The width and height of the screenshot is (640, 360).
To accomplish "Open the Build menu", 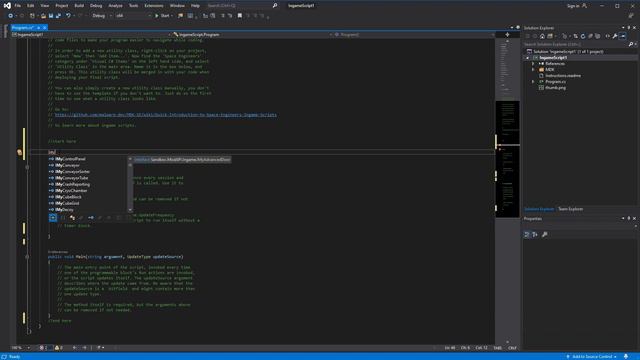I will coord(79,6).
